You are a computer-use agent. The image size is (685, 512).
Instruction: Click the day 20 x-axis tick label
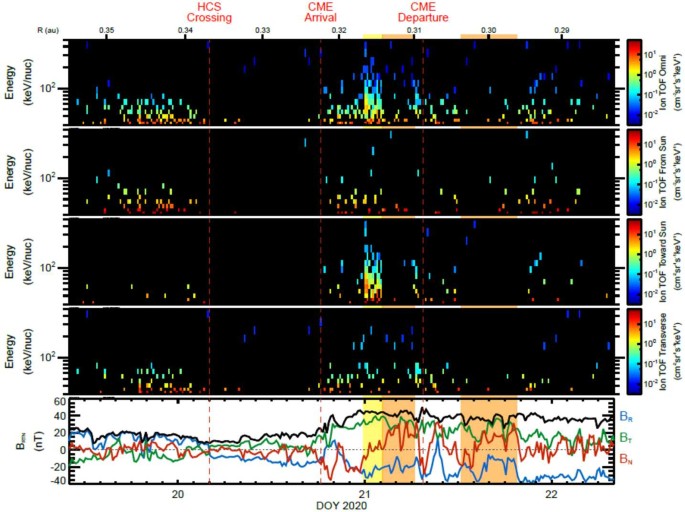tap(177, 495)
